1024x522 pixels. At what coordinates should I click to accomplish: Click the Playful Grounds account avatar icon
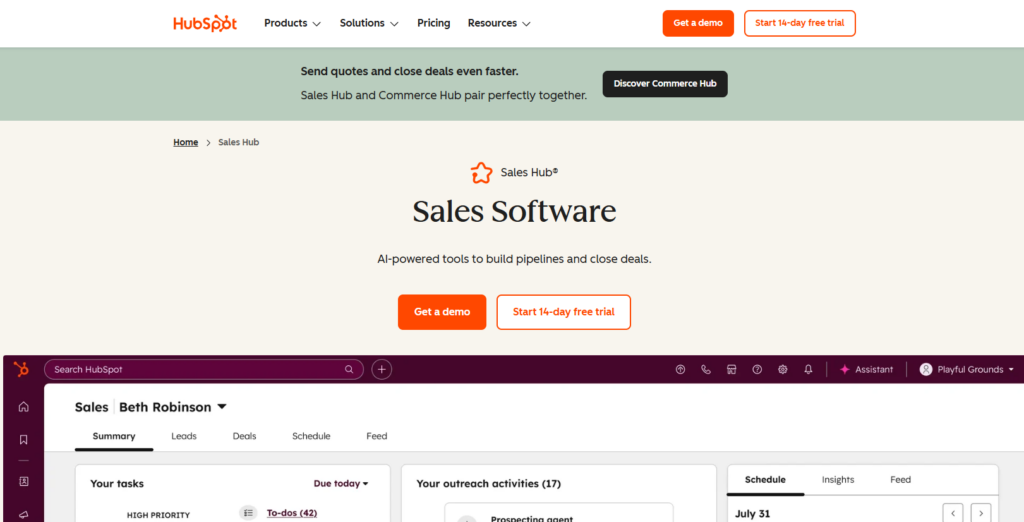(925, 370)
